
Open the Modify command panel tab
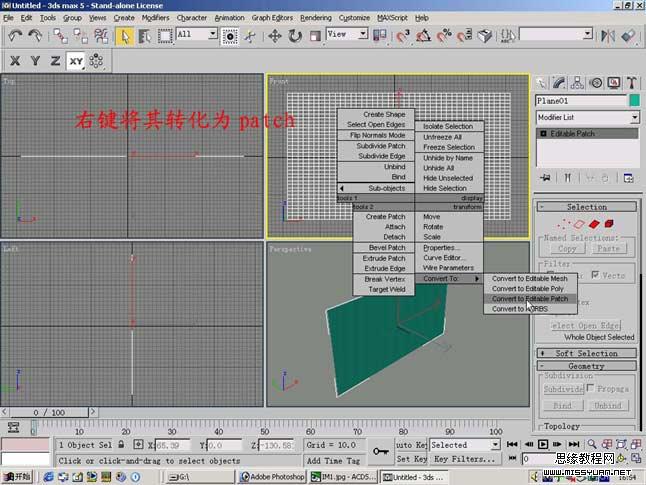coord(559,83)
